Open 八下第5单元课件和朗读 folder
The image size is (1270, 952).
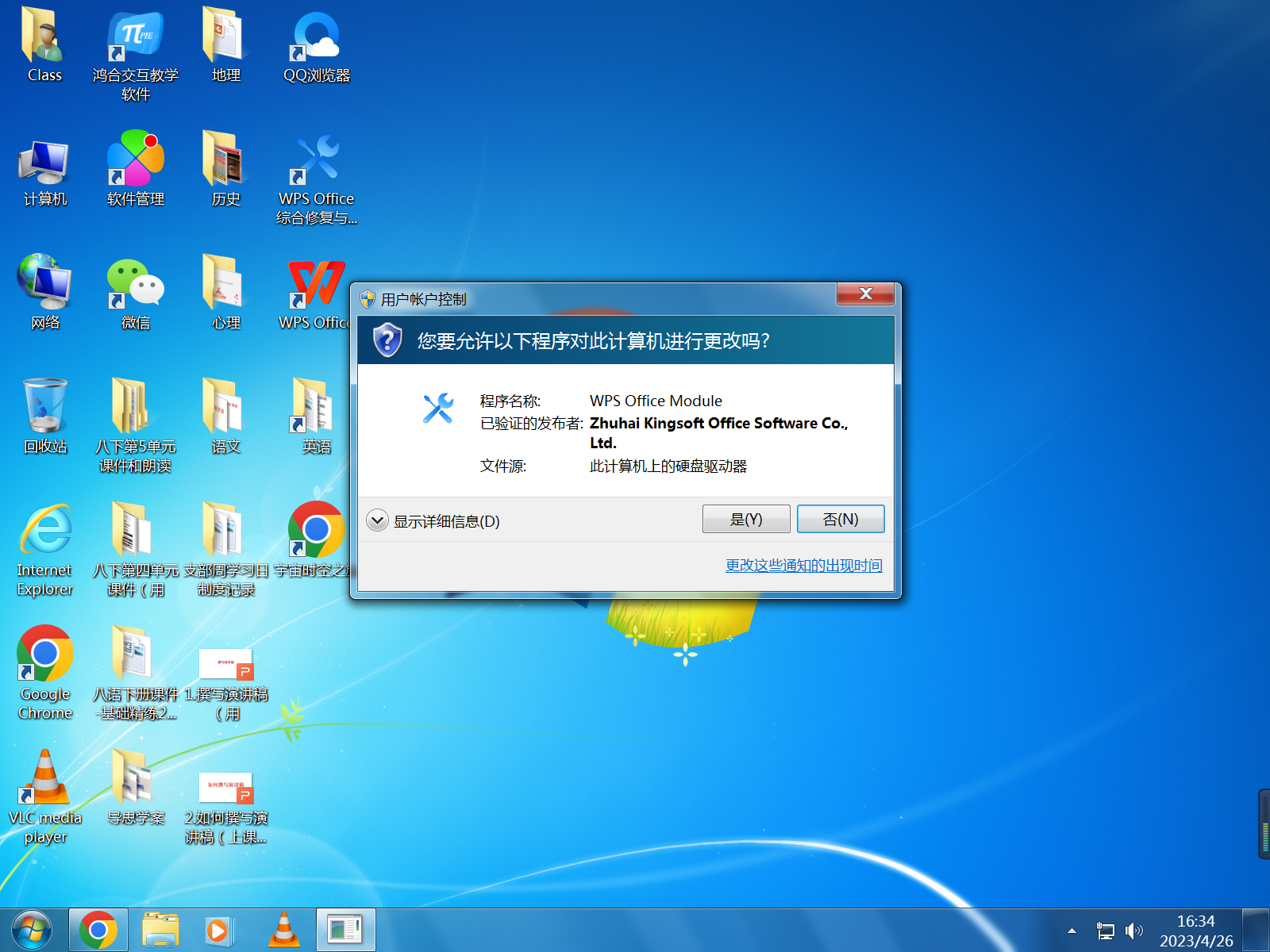tap(136, 424)
